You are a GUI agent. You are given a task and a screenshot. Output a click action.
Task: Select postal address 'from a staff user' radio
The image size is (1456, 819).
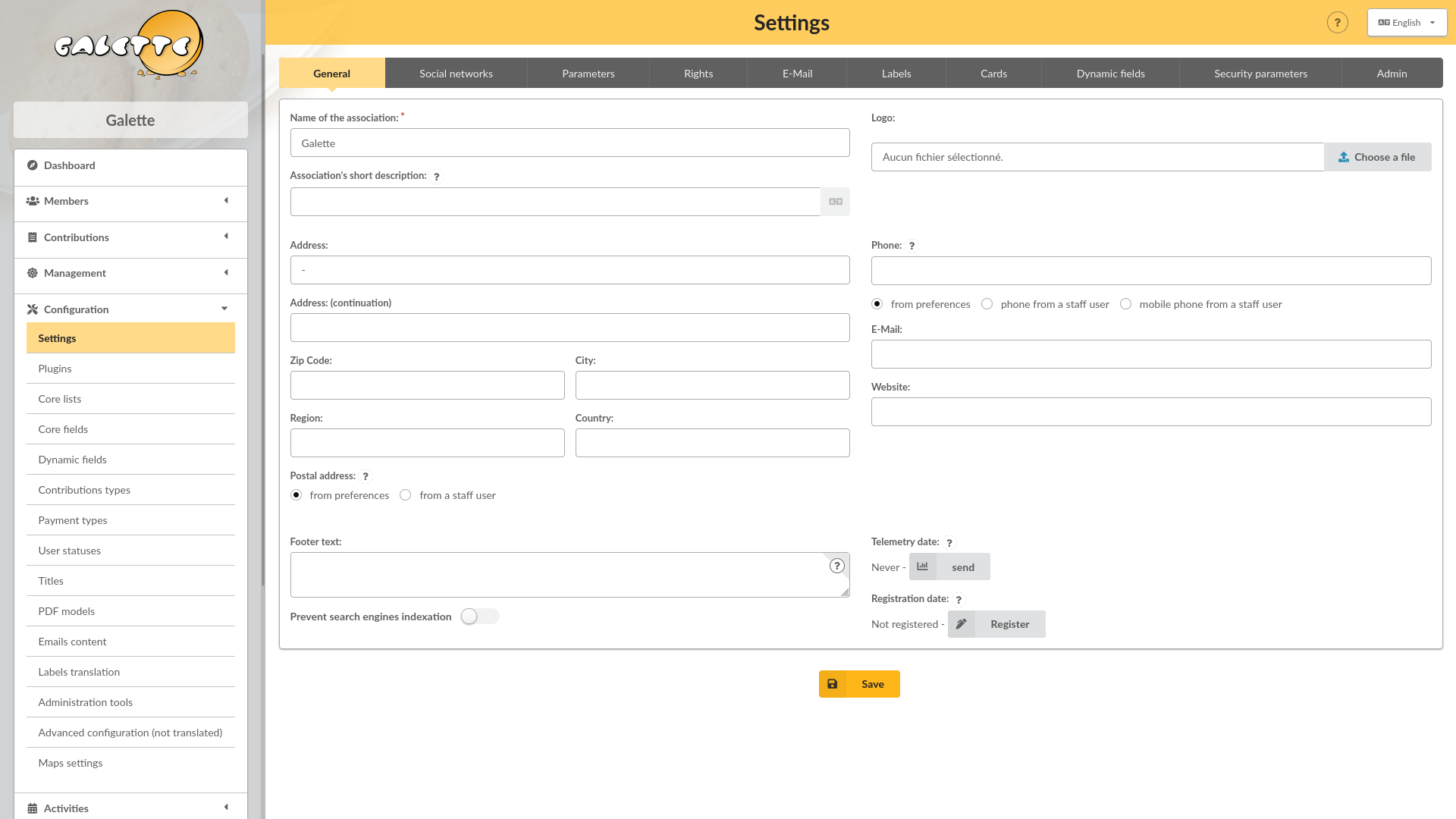(406, 495)
